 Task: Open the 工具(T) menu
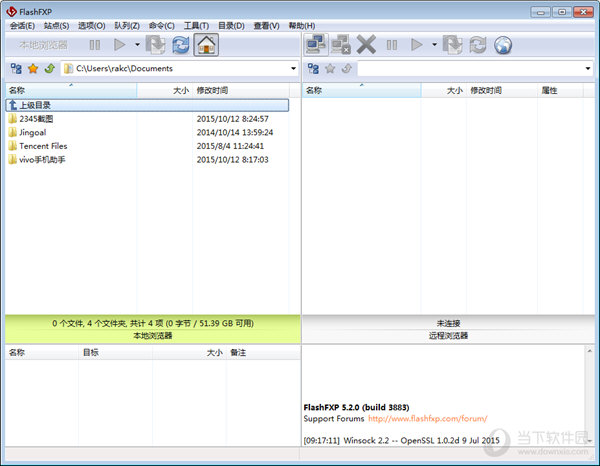[x=196, y=25]
